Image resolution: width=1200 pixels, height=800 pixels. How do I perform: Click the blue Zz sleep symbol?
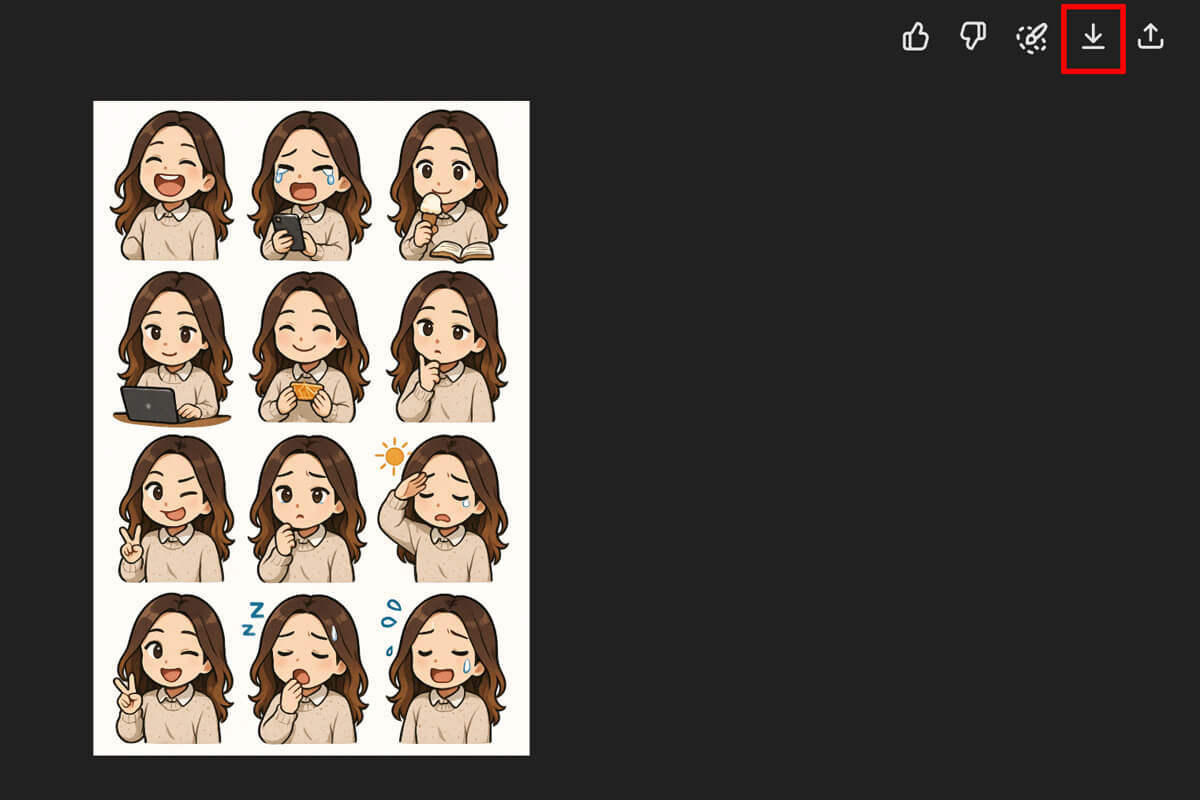tap(251, 618)
